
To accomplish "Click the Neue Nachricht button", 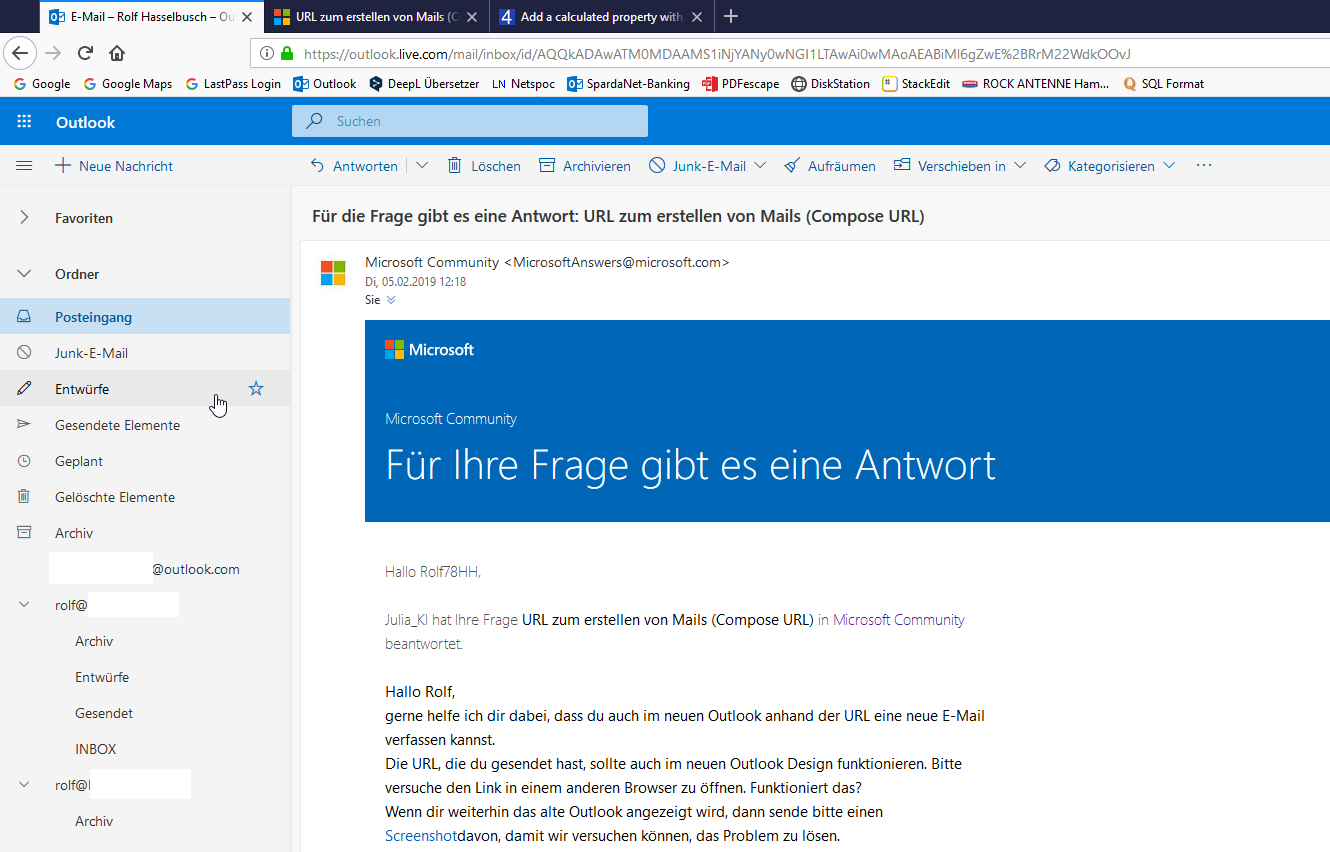I will (114, 166).
